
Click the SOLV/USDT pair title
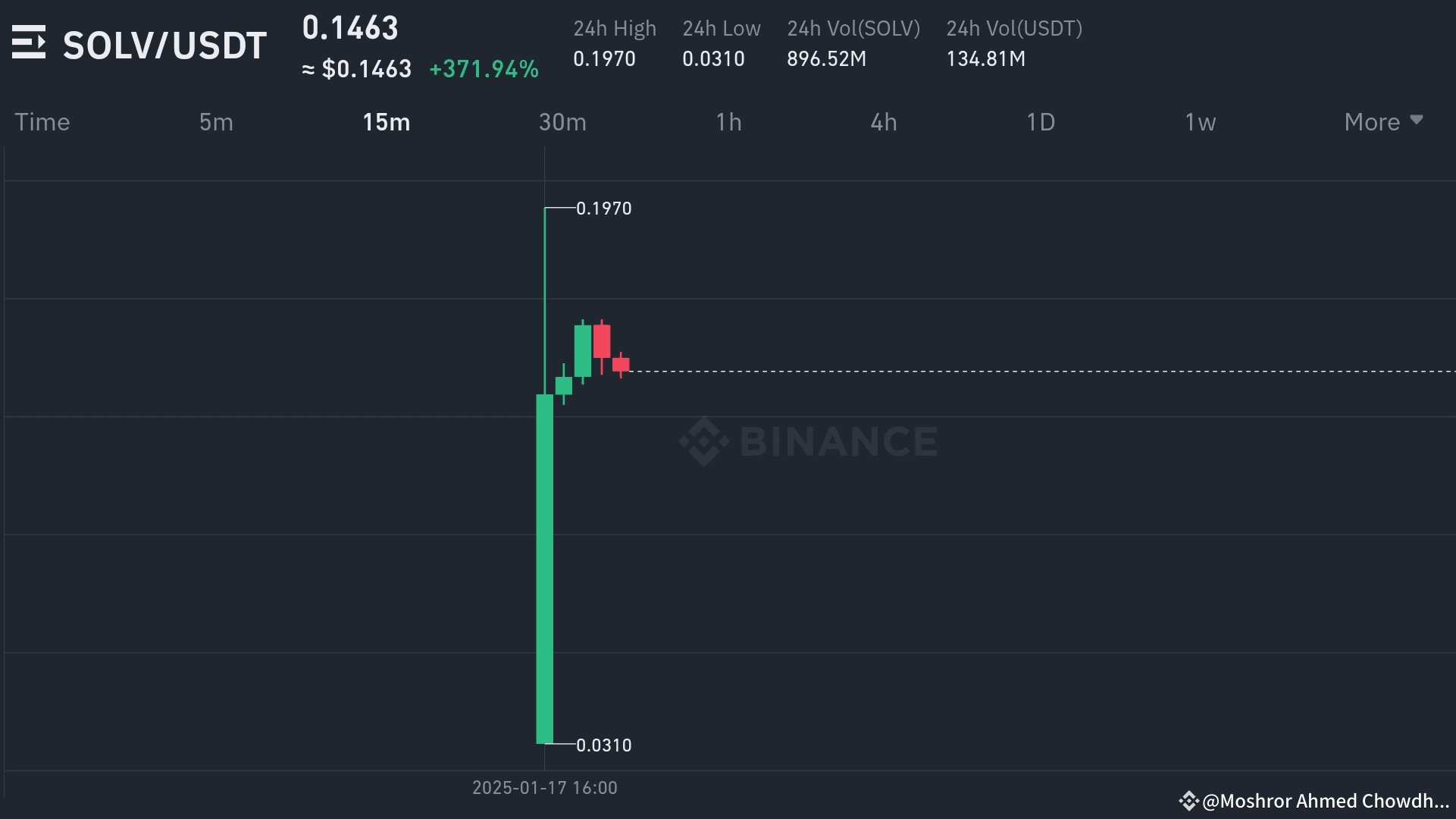click(164, 45)
